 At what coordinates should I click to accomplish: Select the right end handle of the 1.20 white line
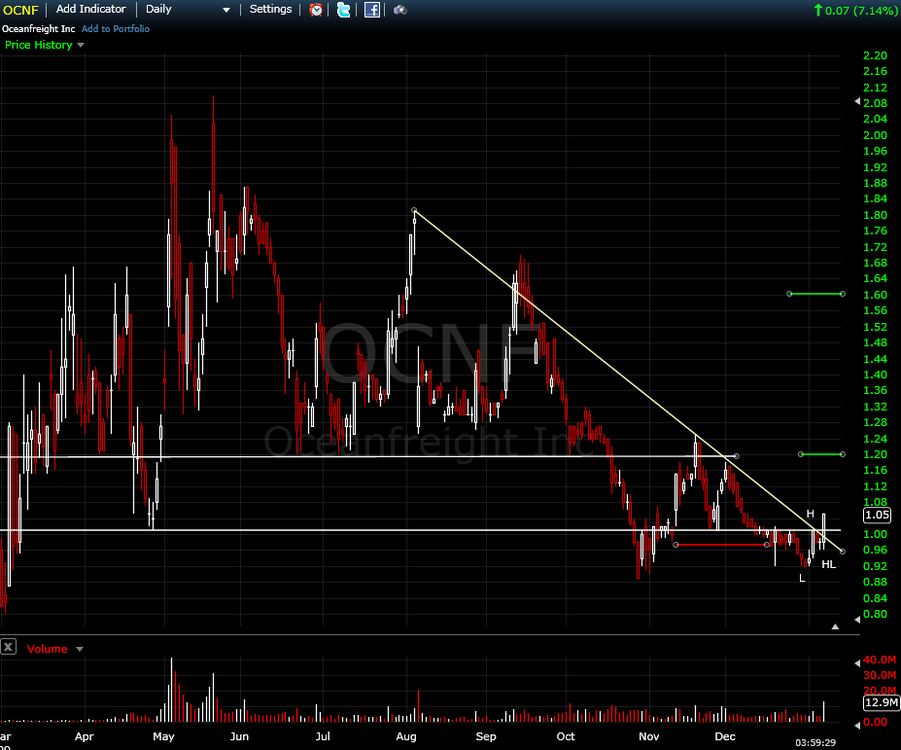[x=736, y=456]
